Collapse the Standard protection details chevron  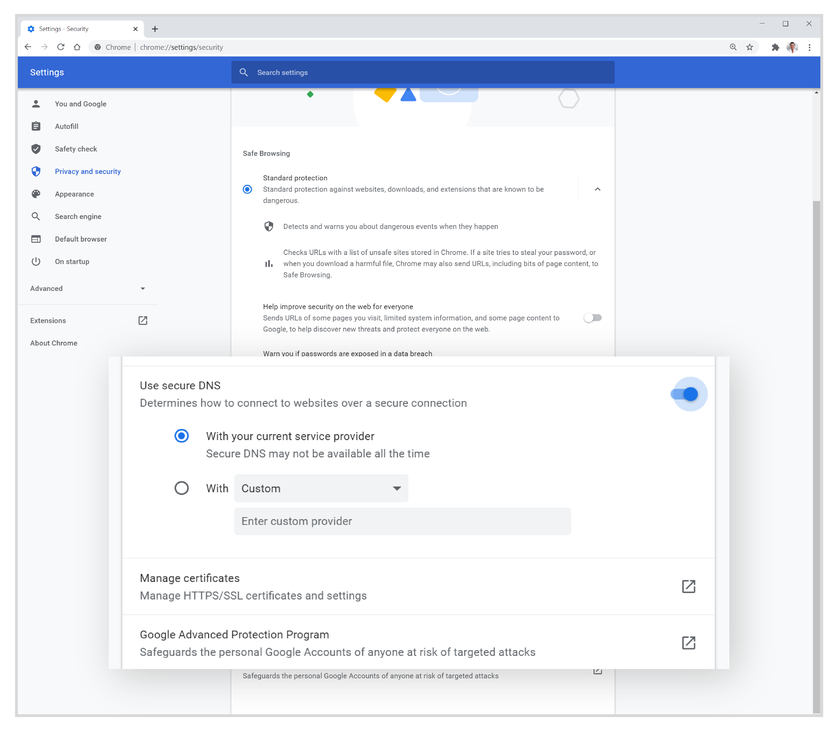click(x=597, y=189)
